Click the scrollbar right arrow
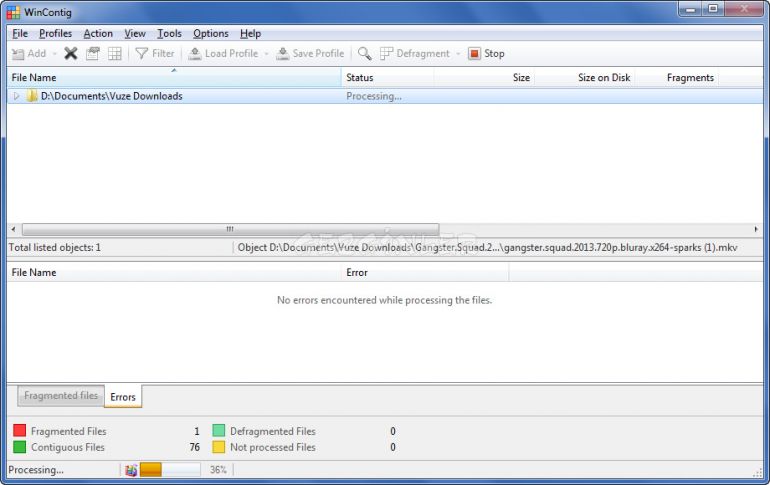 [x=756, y=229]
